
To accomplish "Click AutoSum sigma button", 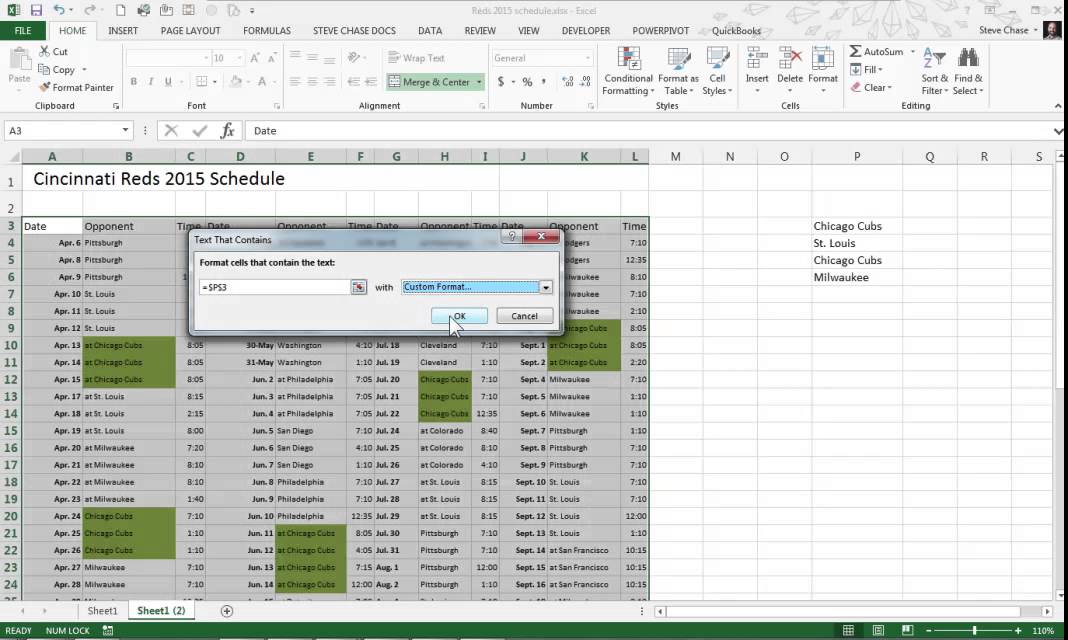I will pos(877,52).
